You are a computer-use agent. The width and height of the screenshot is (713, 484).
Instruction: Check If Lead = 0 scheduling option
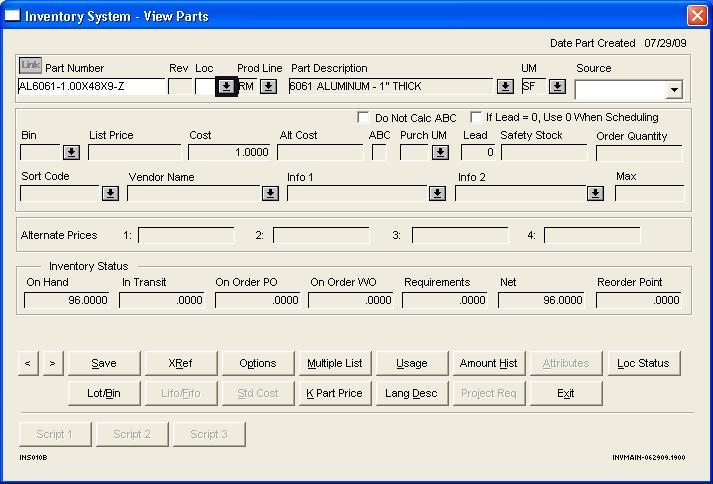[x=476, y=117]
